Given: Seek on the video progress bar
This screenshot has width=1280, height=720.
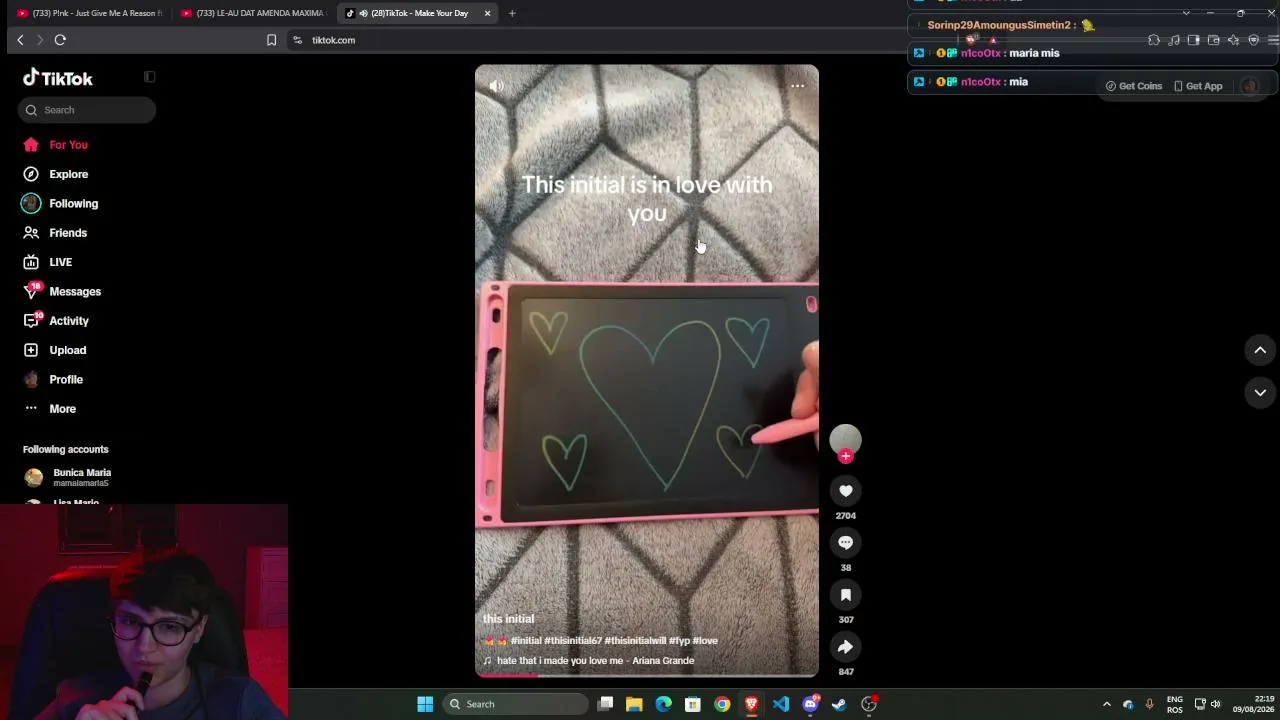Looking at the screenshot, I should click(x=647, y=675).
